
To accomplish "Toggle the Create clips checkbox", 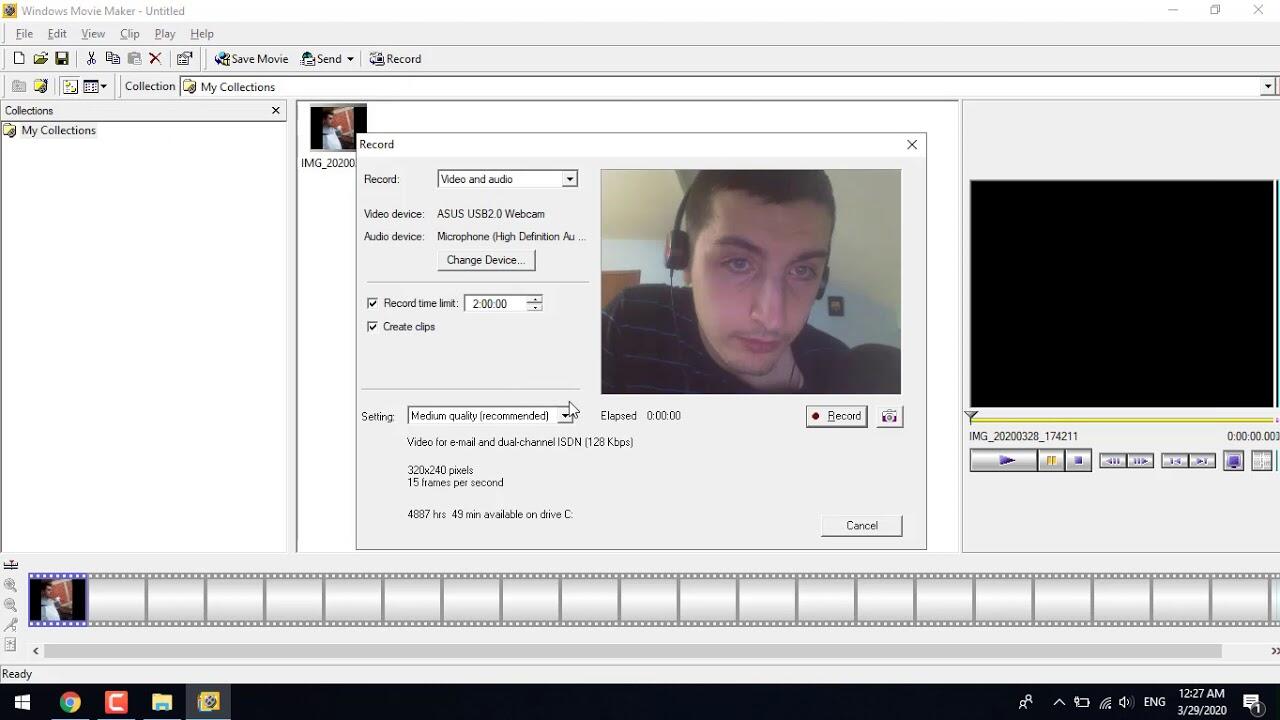I will coord(373,327).
